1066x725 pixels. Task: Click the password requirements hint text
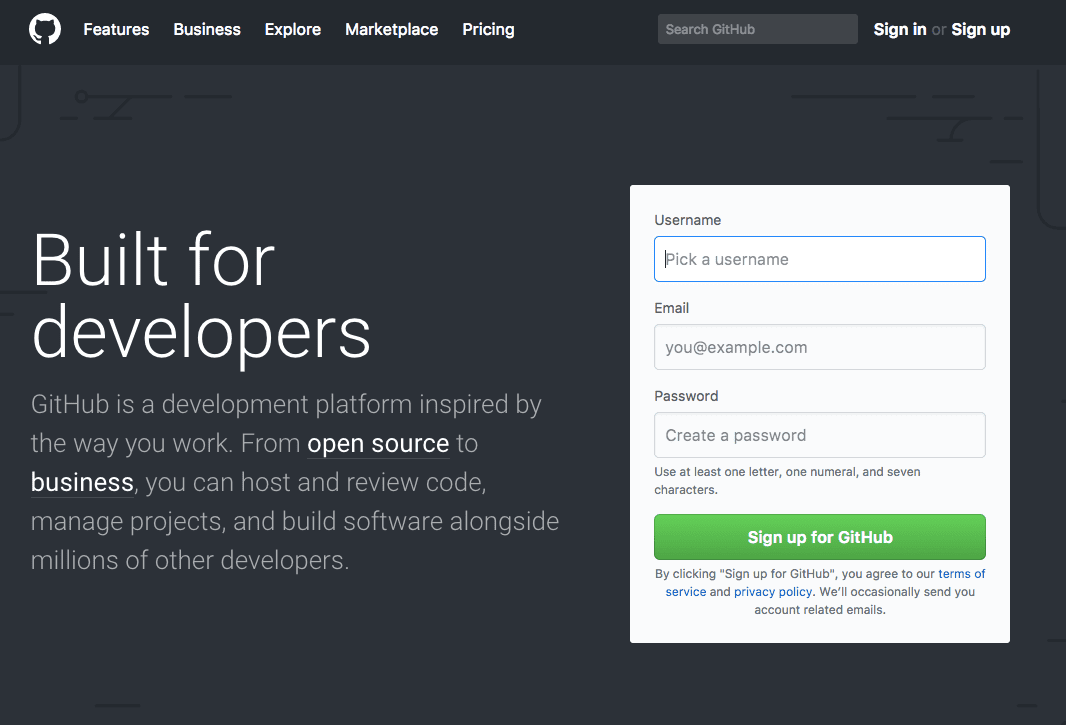pos(787,481)
